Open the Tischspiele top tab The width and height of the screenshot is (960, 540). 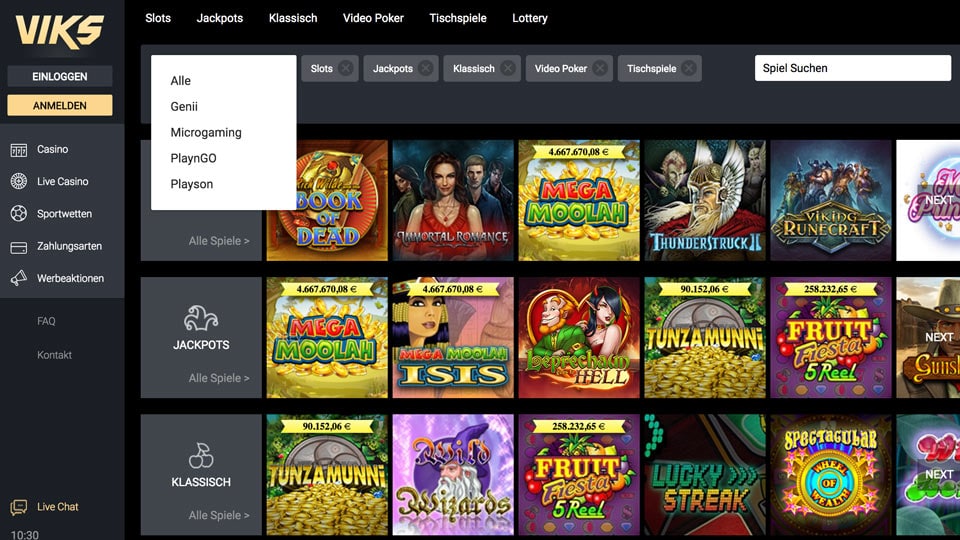click(458, 18)
